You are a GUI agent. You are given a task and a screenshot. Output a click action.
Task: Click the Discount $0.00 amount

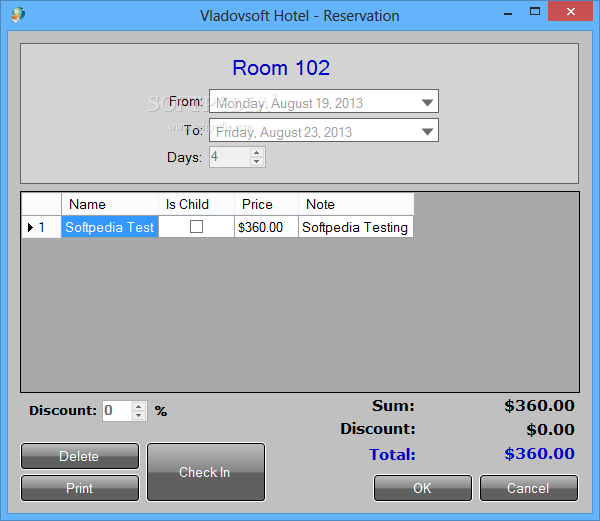(550, 429)
